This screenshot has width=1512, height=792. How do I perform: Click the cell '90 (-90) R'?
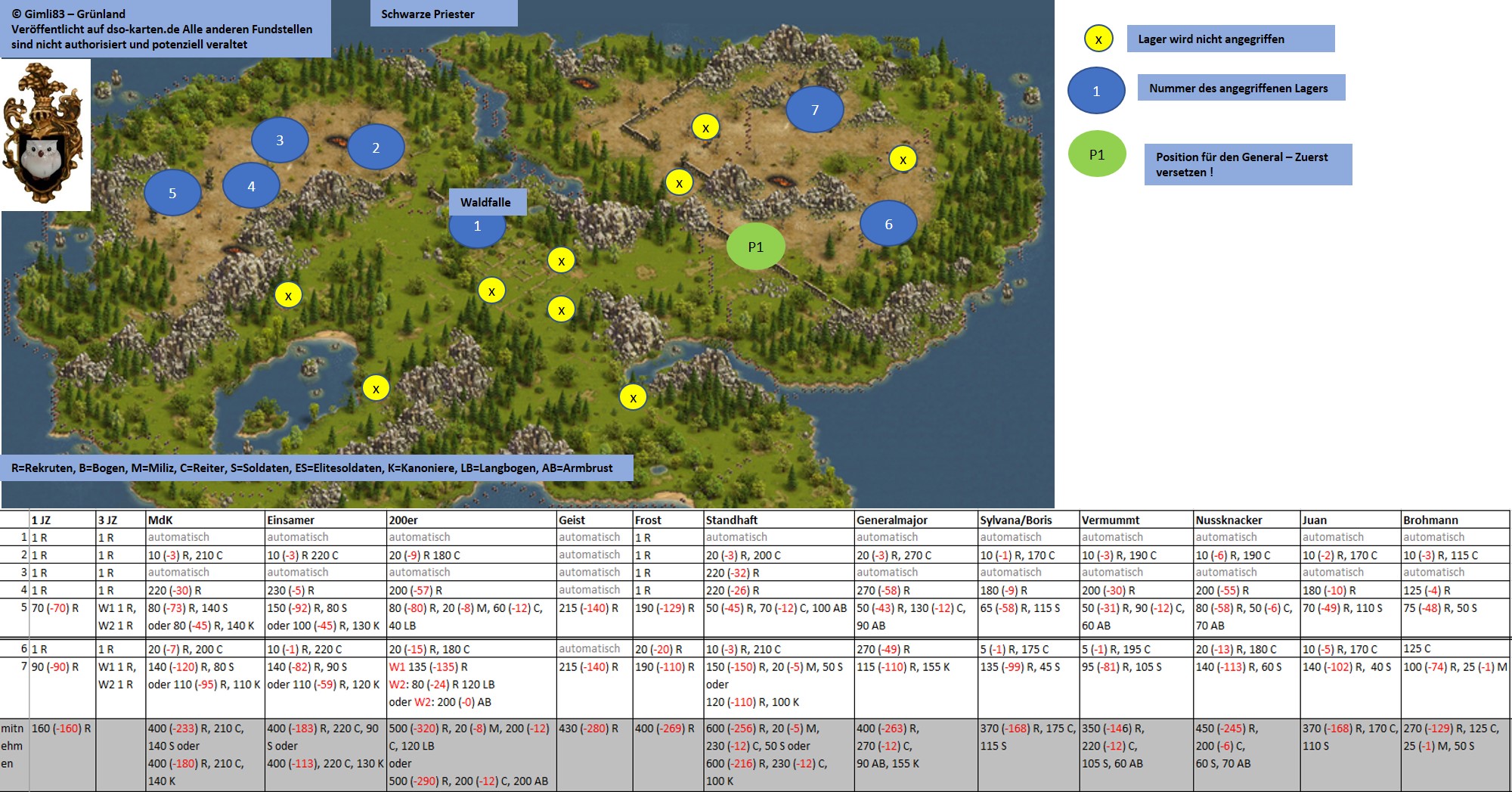[x=63, y=688]
